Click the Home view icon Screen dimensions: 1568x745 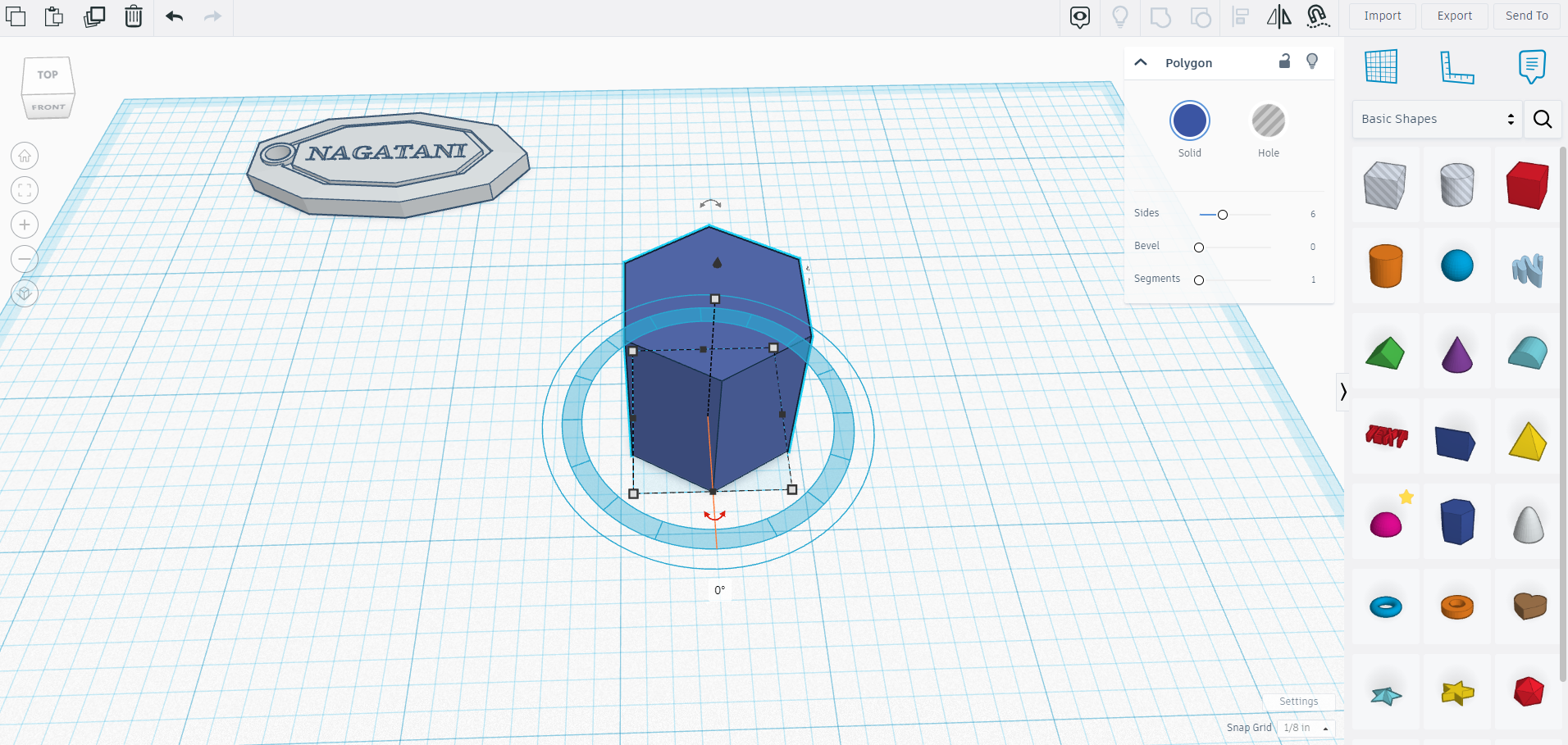tap(24, 156)
